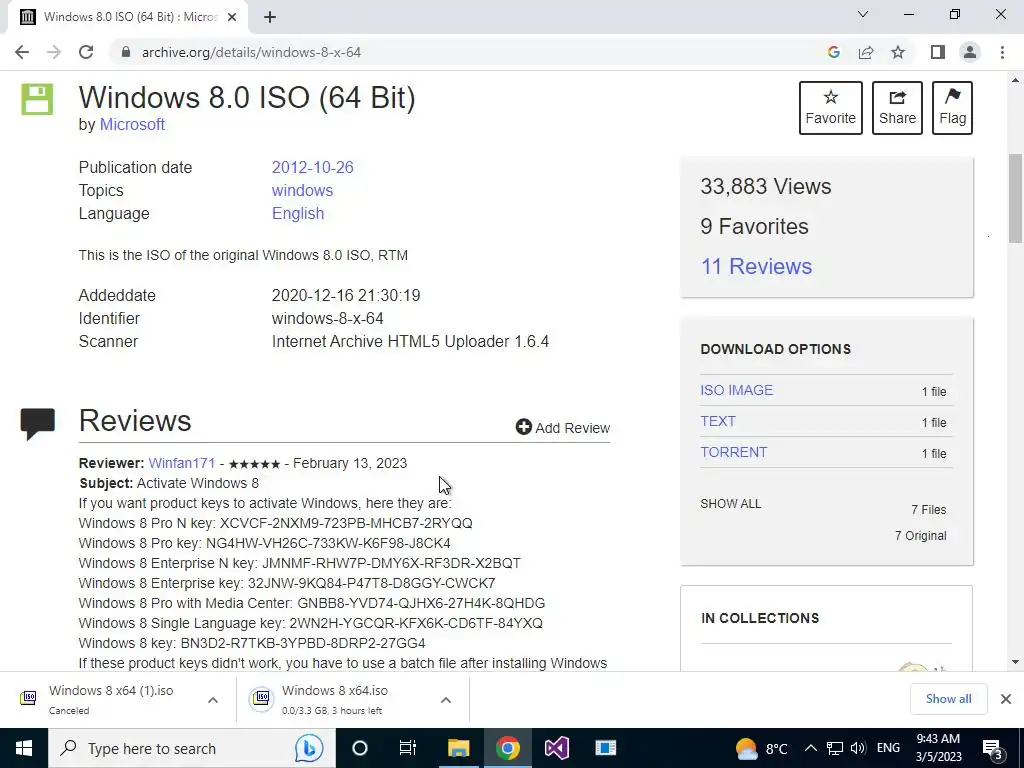This screenshot has height=768, width=1024.
Task: Click the weather 8°C widget
Action: [x=761, y=748]
